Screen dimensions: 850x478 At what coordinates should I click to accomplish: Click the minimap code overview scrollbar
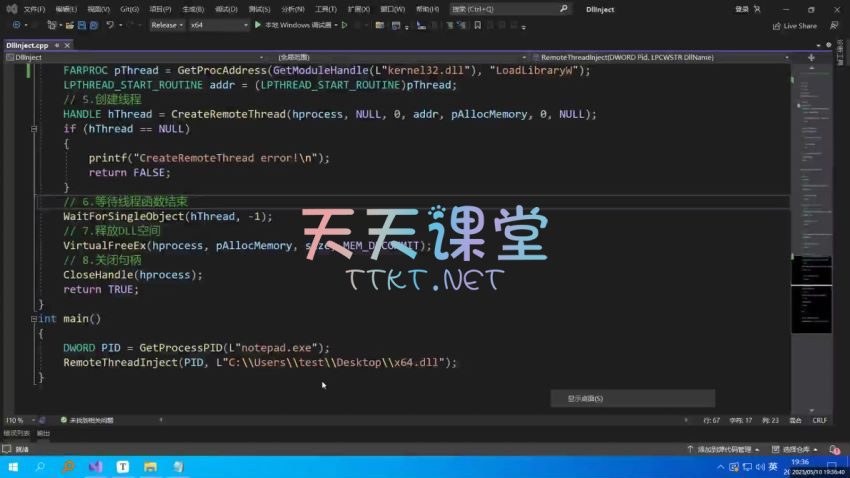pos(811,200)
